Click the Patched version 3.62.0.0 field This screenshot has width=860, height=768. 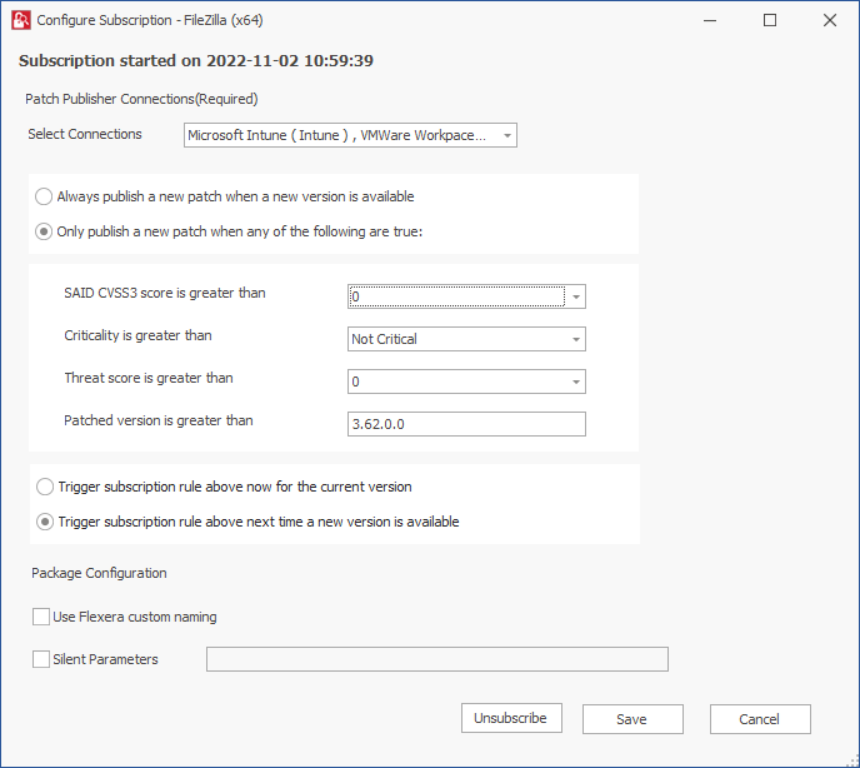click(467, 424)
